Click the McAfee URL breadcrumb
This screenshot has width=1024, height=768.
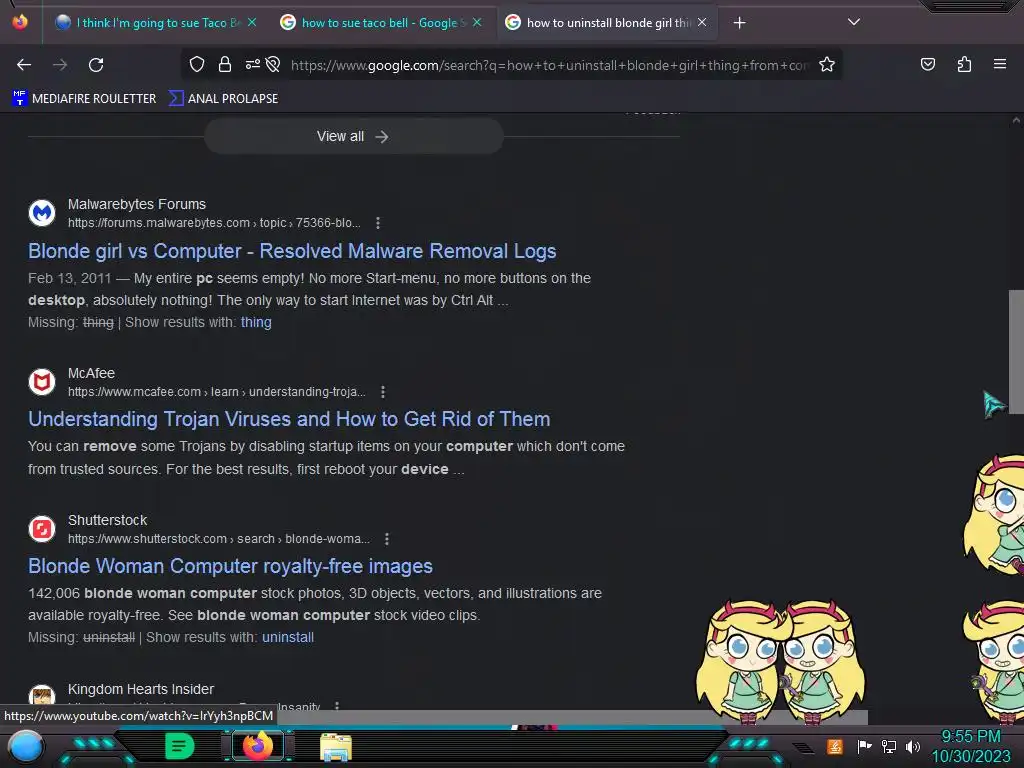pyautogui.click(x=217, y=392)
